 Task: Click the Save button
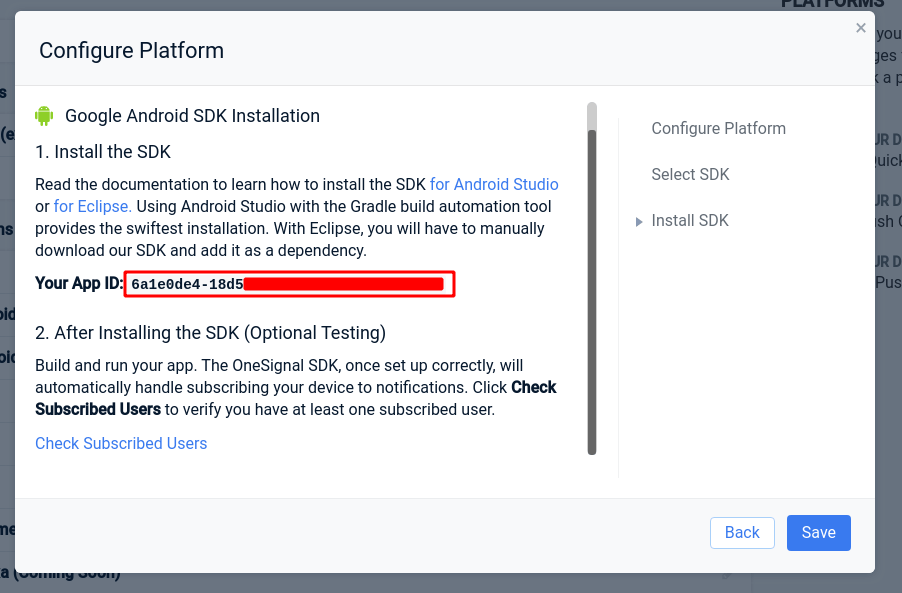819,533
